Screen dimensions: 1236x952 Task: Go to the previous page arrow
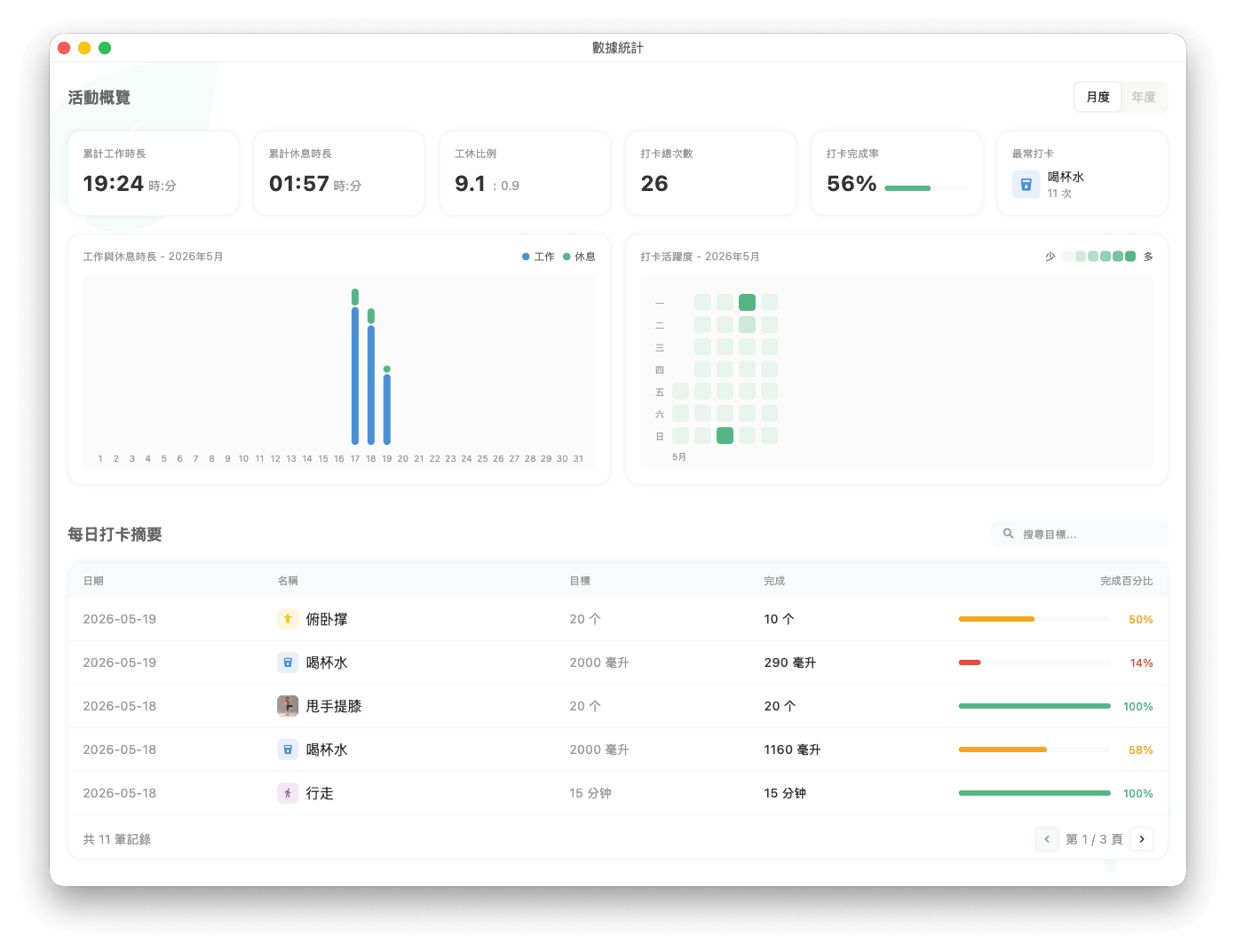coord(1047,839)
